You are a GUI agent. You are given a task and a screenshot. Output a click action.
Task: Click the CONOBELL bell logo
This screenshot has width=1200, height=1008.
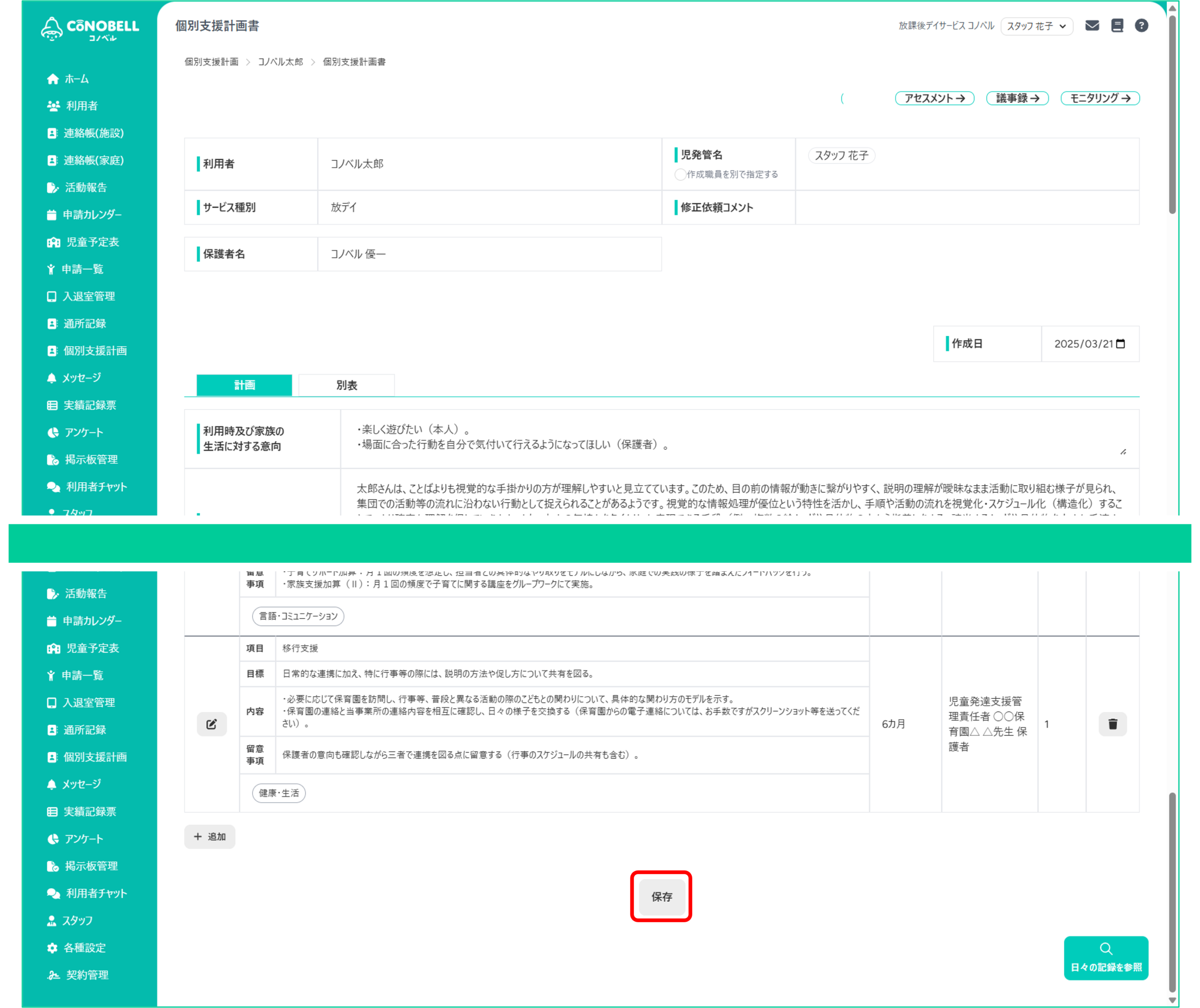tap(90, 29)
